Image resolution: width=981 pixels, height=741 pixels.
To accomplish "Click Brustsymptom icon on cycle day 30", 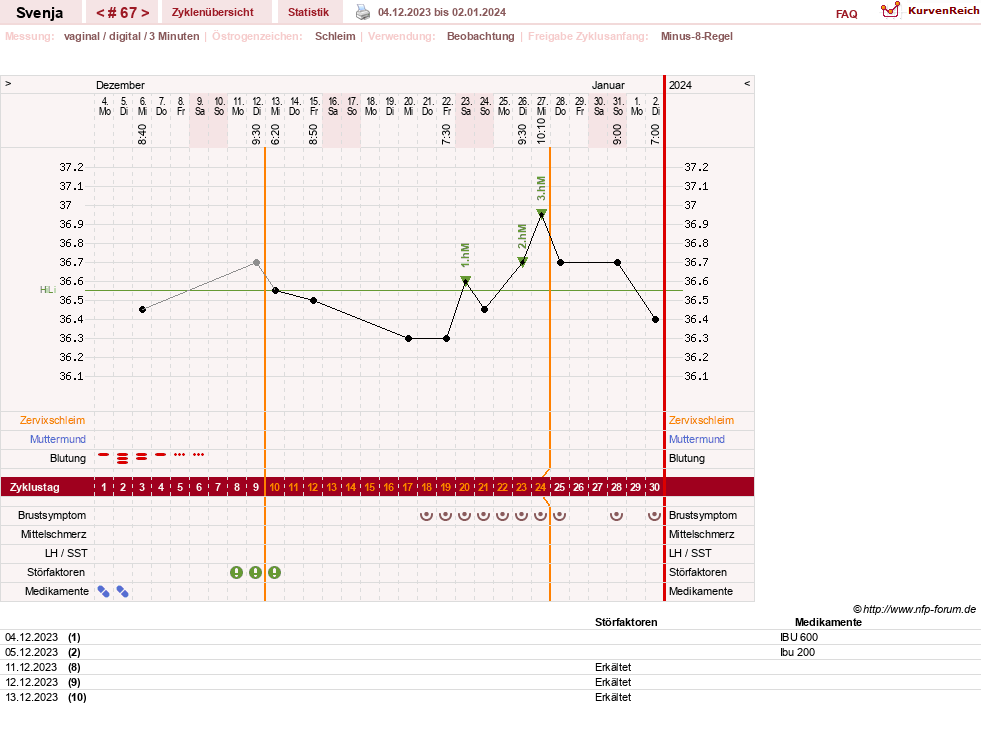I will tap(654, 515).
